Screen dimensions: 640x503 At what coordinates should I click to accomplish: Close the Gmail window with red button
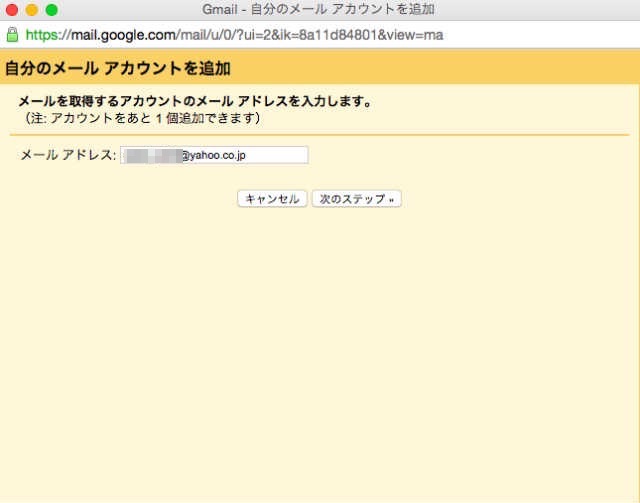tap(12, 10)
